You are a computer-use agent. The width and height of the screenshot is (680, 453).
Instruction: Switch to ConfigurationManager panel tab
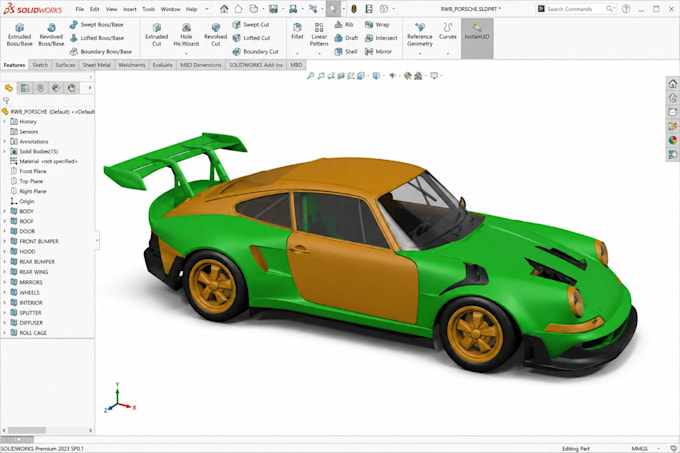[x=40, y=88]
